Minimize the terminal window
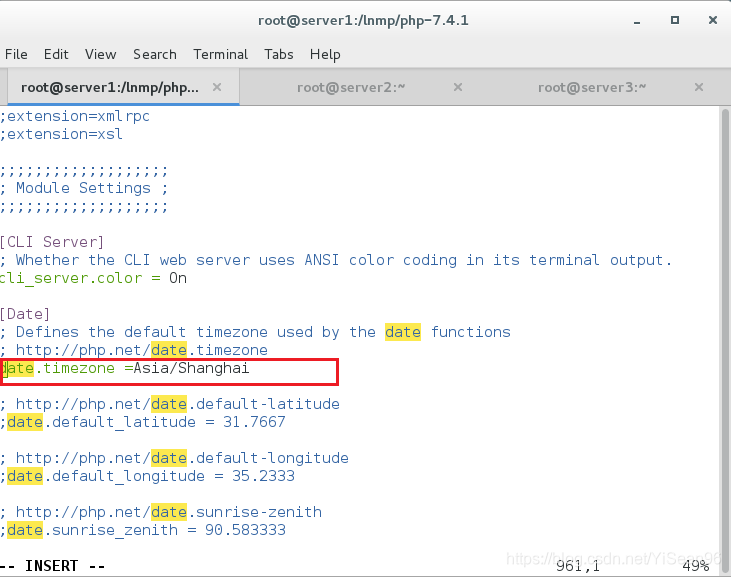The width and height of the screenshot is (731, 577). (x=637, y=21)
